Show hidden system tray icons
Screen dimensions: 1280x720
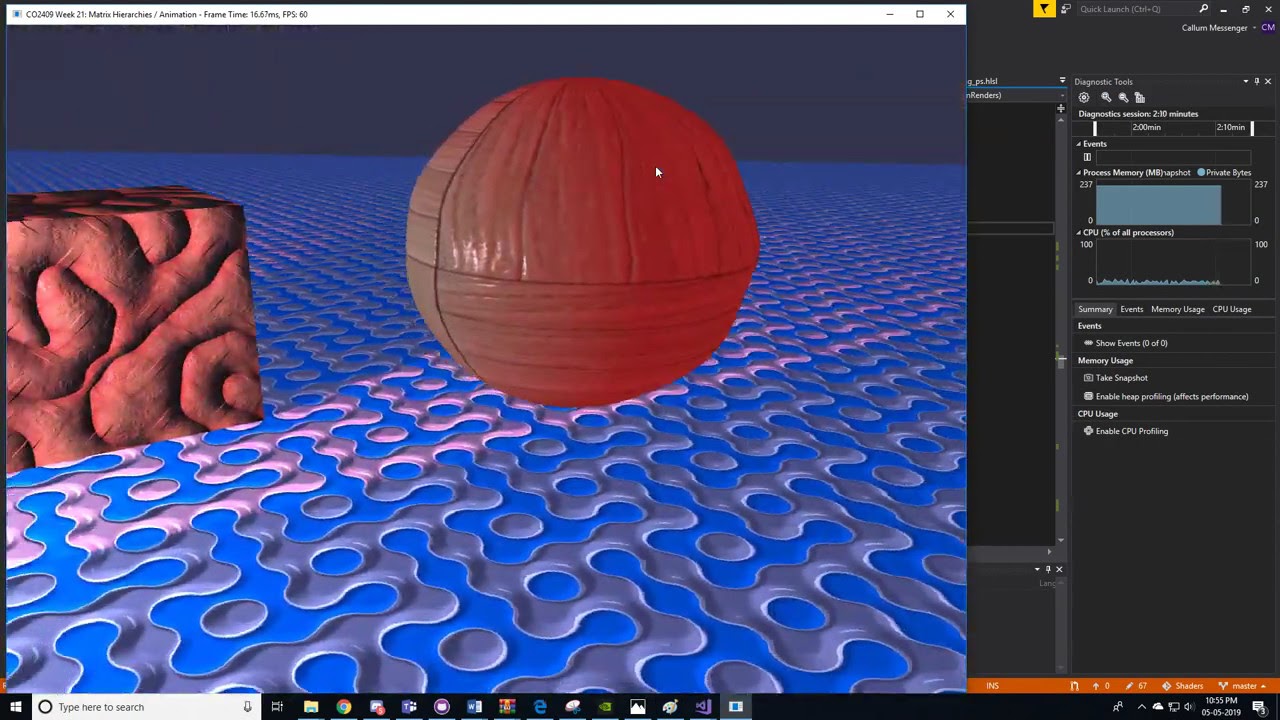click(x=1141, y=707)
